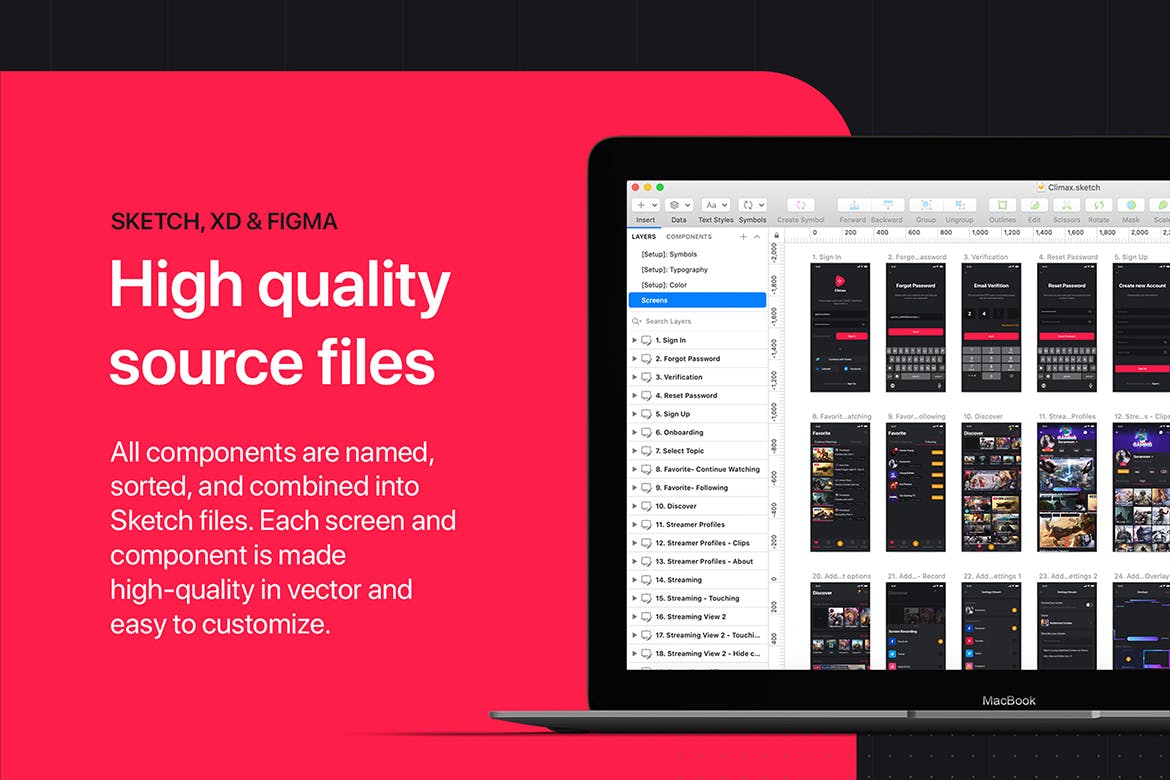Click the Symbols toolbar icon
The image size is (1170, 780).
752,205
